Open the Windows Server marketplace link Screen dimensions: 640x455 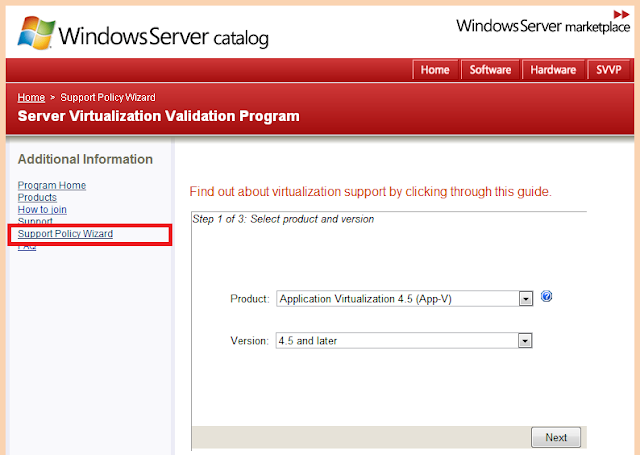coord(543,26)
